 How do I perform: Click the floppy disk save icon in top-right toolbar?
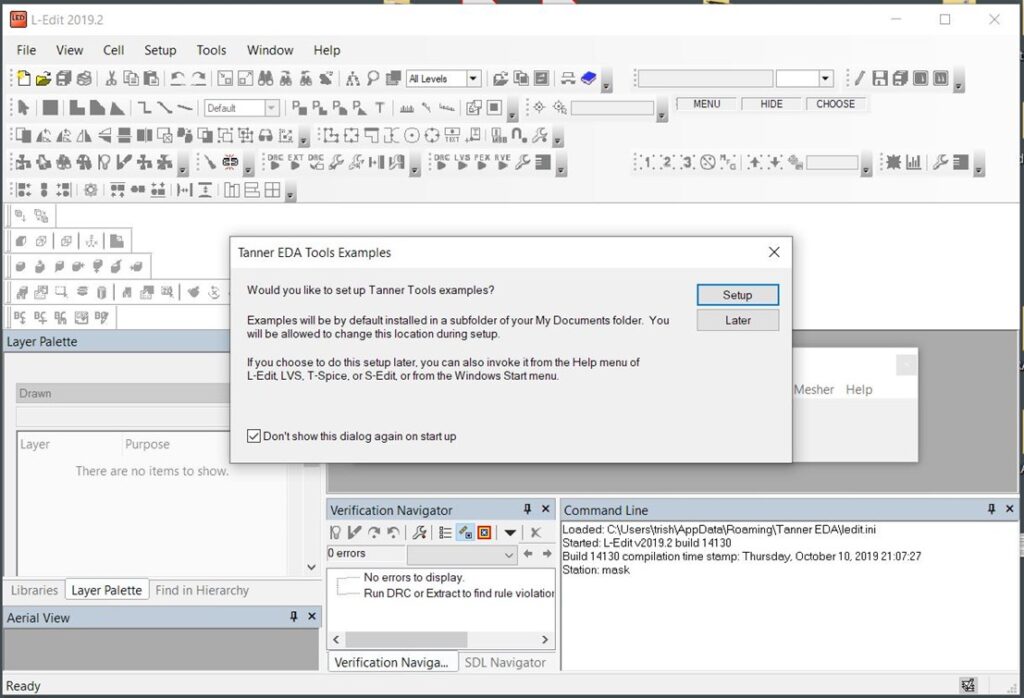[880, 78]
